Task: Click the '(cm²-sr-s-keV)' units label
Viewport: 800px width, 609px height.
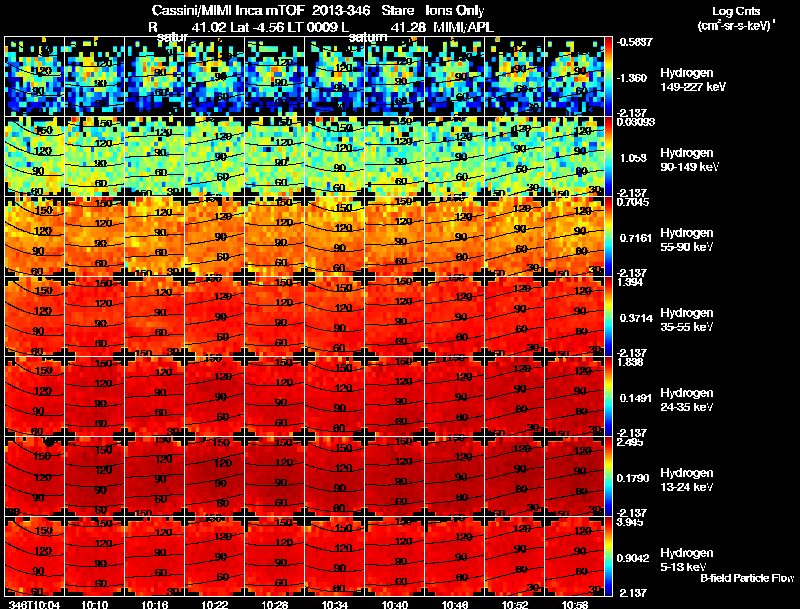Action: pos(735,26)
